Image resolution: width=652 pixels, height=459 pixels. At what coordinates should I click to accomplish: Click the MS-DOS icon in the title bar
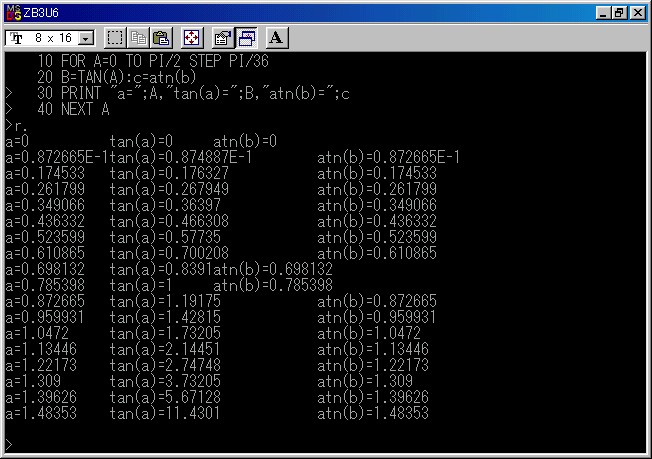point(13,13)
